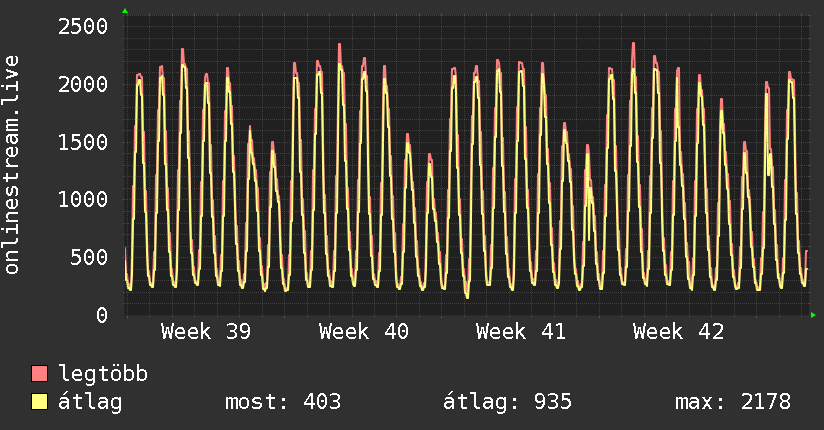Click the 'max: 2178' statistic
The image size is (824, 430).
tap(734, 402)
